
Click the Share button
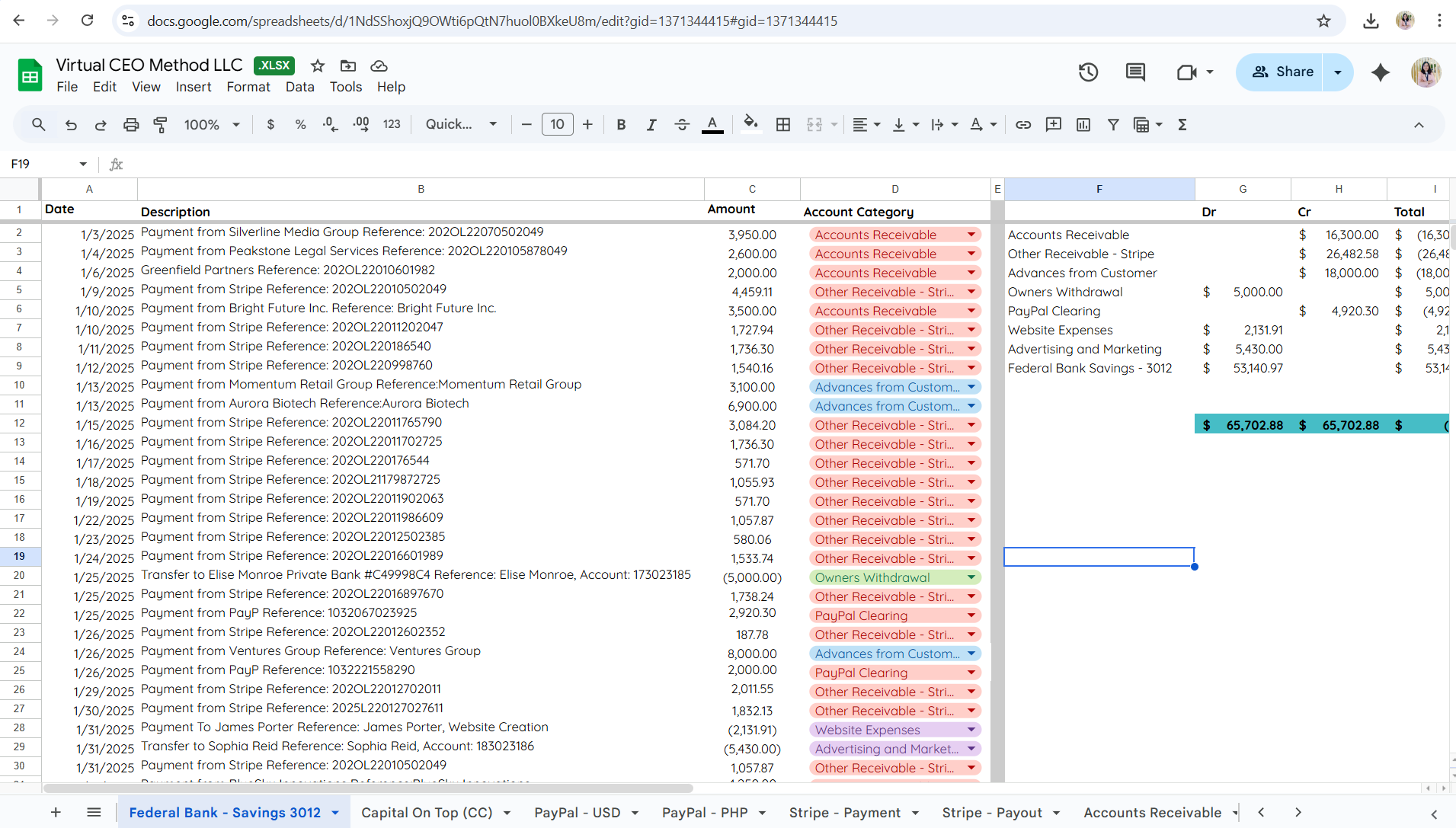[1281, 72]
